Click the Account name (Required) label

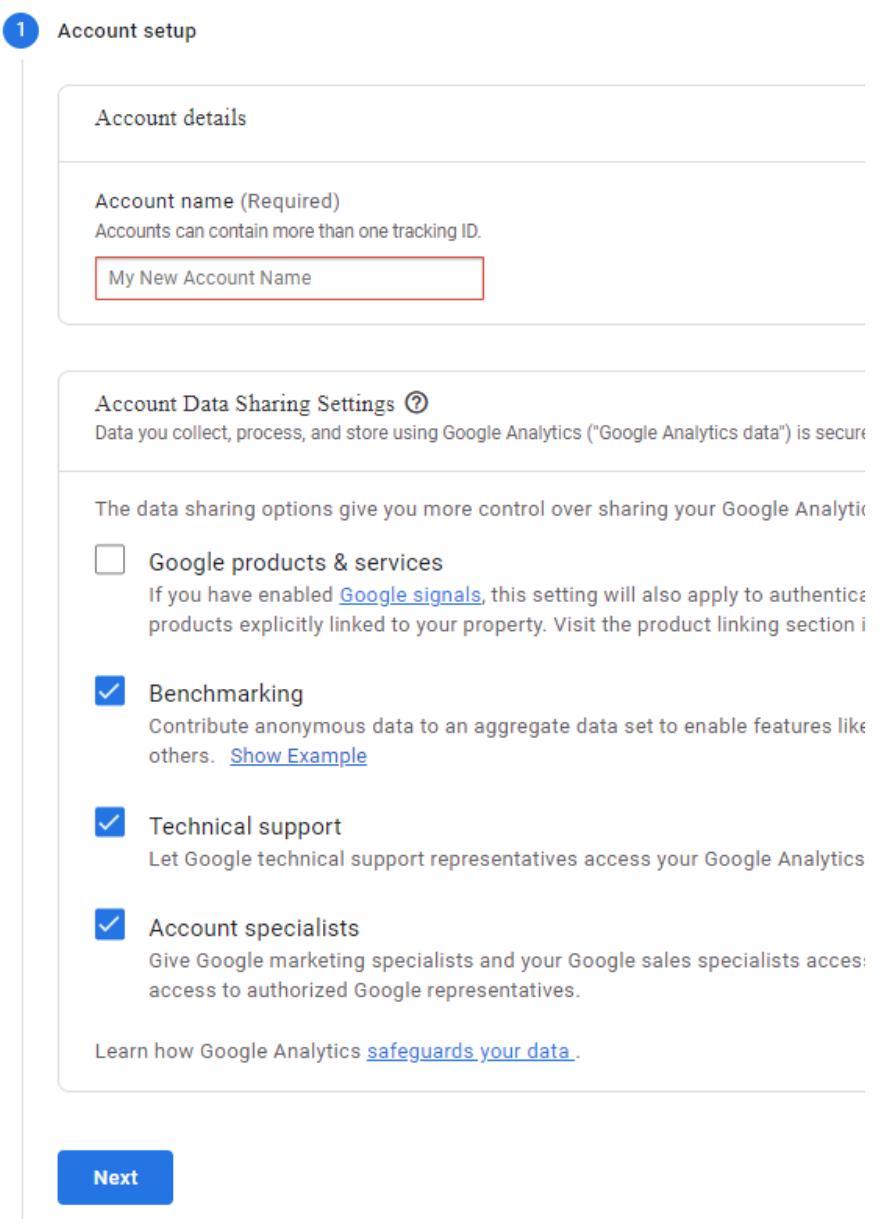pyautogui.click(x=217, y=201)
